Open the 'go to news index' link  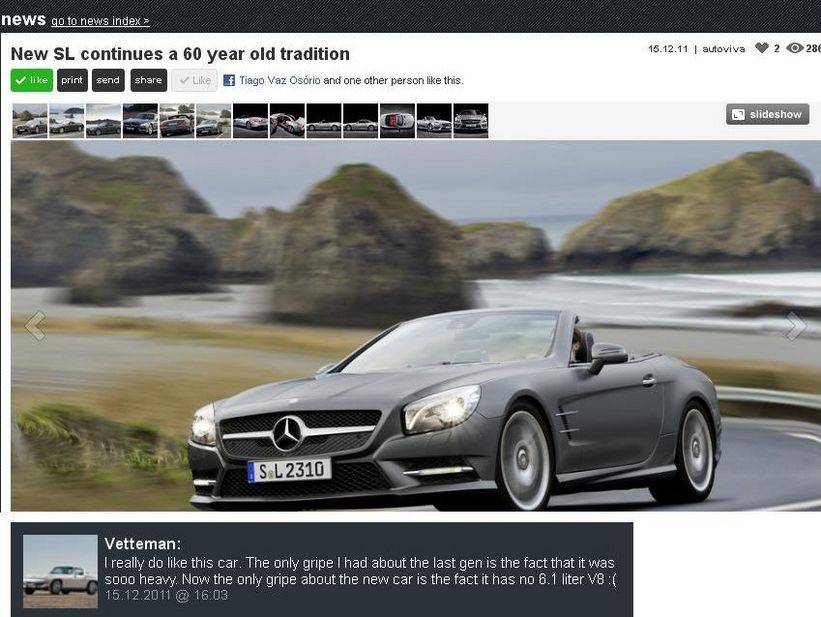click(100, 21)
